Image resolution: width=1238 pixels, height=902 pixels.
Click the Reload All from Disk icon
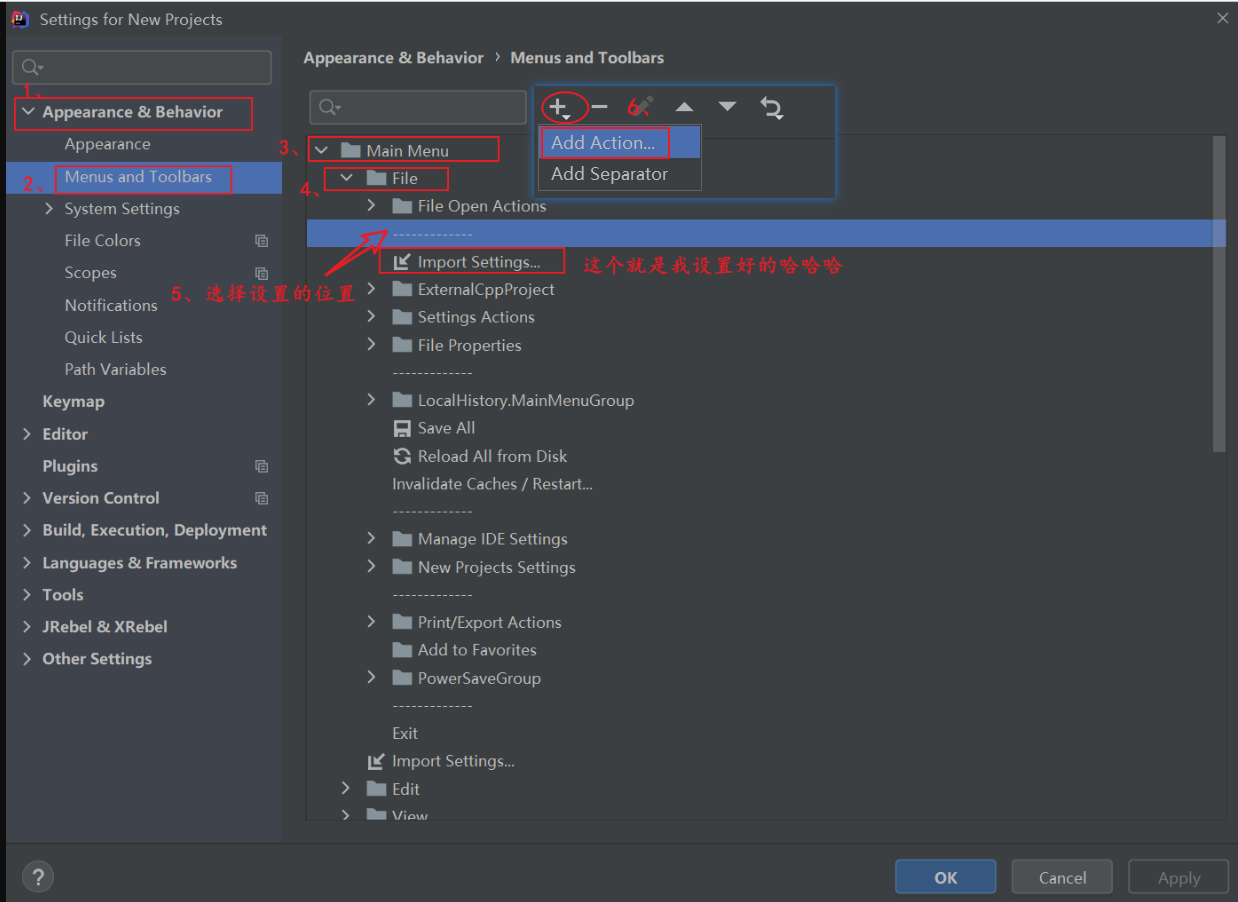[x=402, y=456]
